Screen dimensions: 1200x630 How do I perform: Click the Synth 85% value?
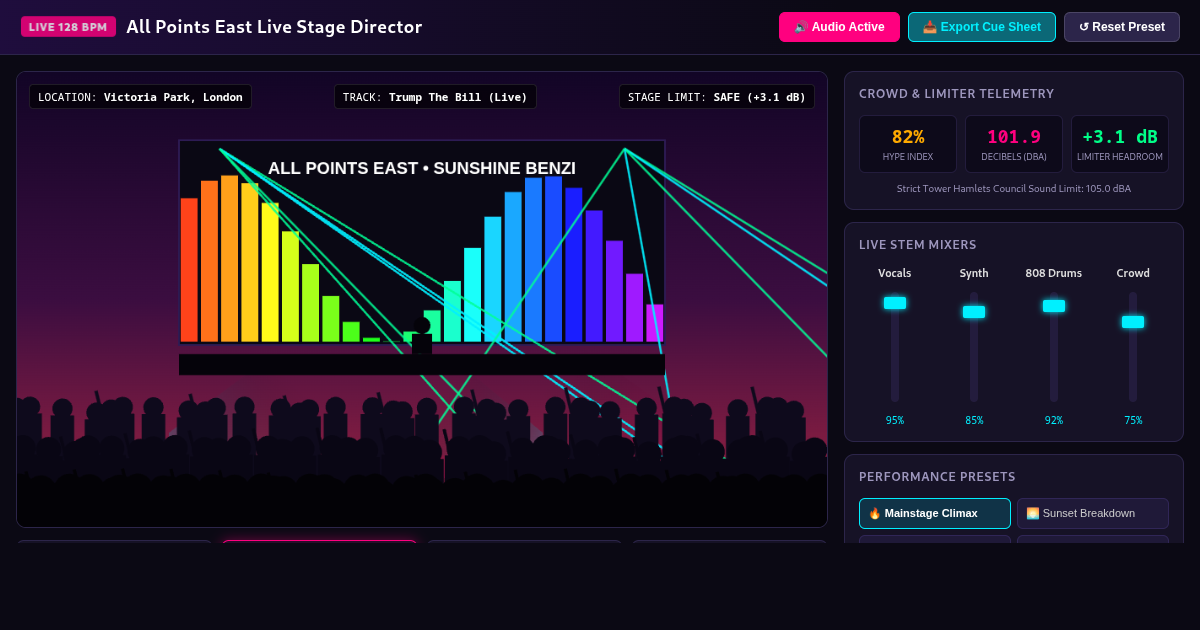pos(974,420)
